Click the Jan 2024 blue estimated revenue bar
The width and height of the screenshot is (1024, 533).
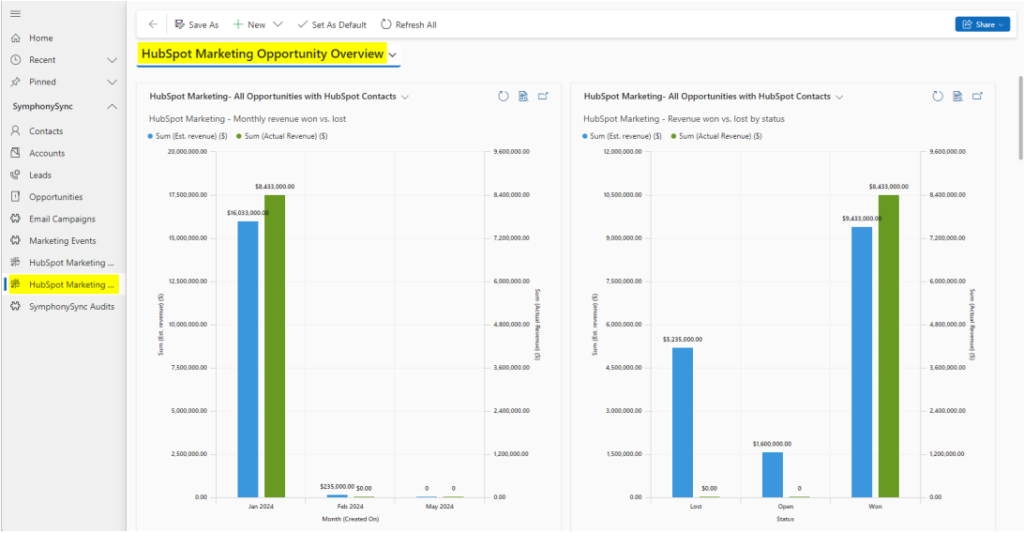(248, 359)
